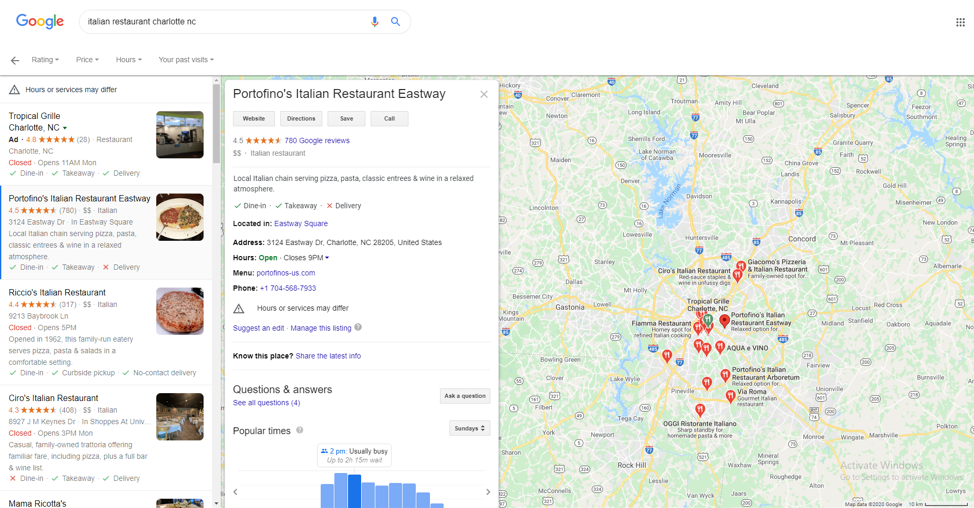The width and height of the screenshot is (974, 508).
Task: Change day using the Sundays selector
Action: tap(469, 429)
